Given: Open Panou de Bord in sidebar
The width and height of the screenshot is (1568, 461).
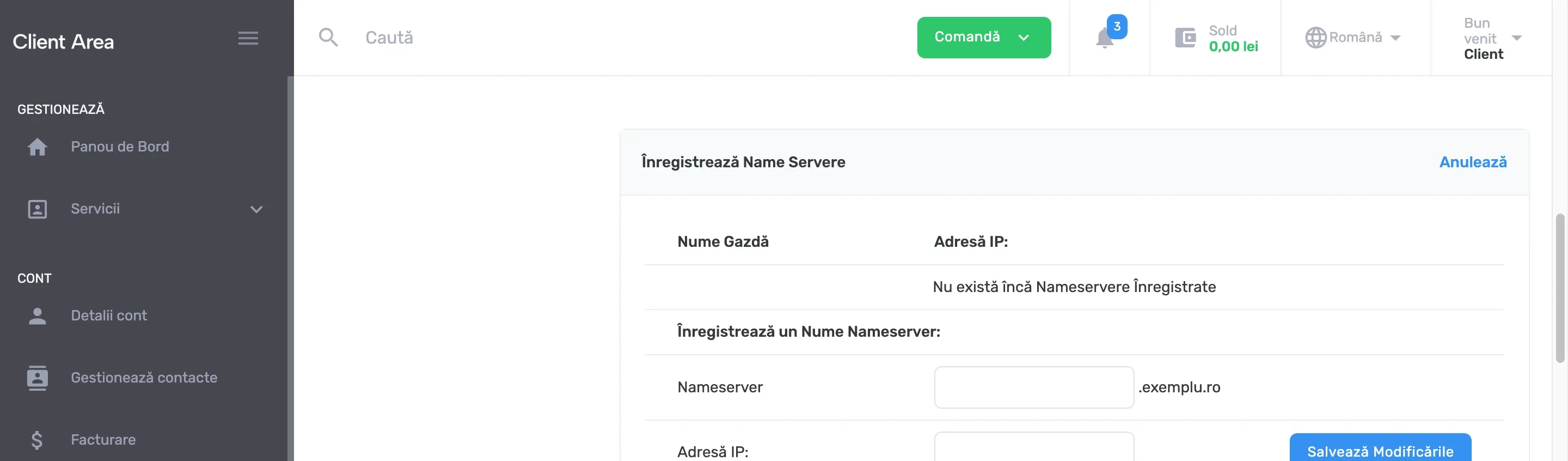Looking at the screenshot, I should 120,147.
